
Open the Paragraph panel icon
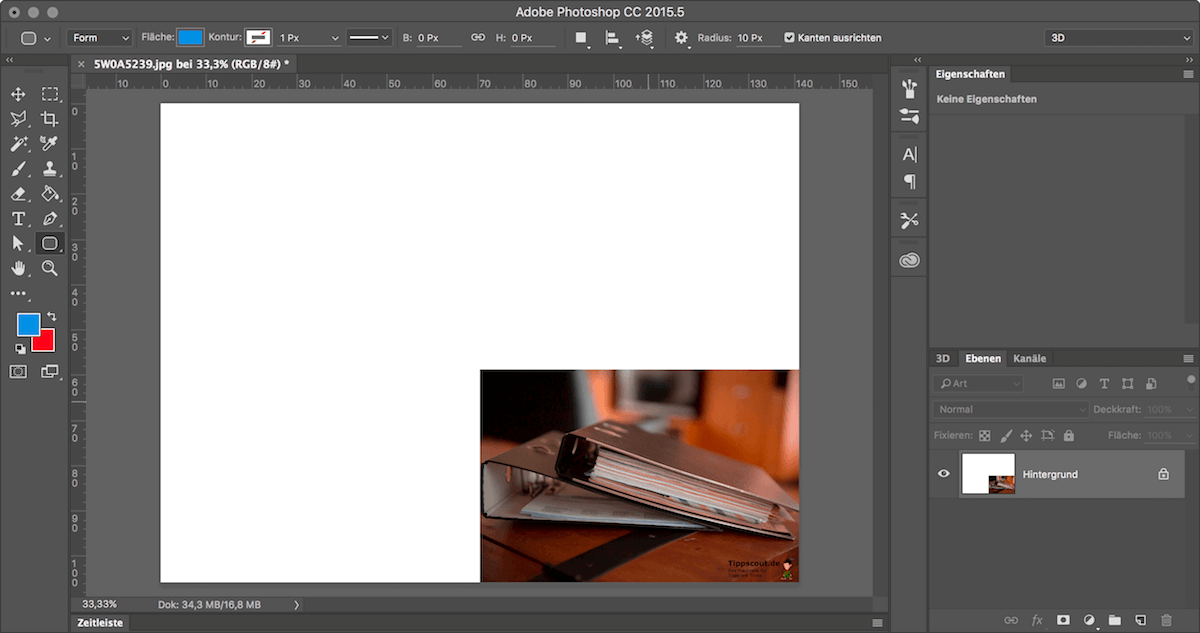coord(909,182)
